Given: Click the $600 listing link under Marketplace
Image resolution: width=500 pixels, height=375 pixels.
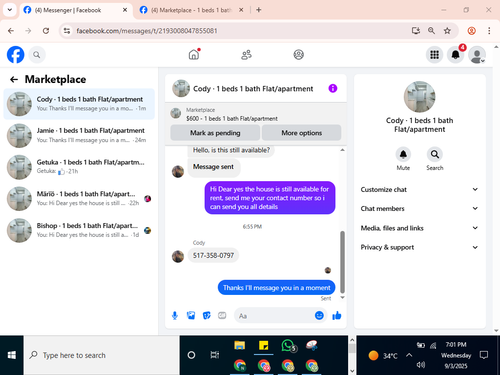Looking at the screenshot, I should coord(232,119).
